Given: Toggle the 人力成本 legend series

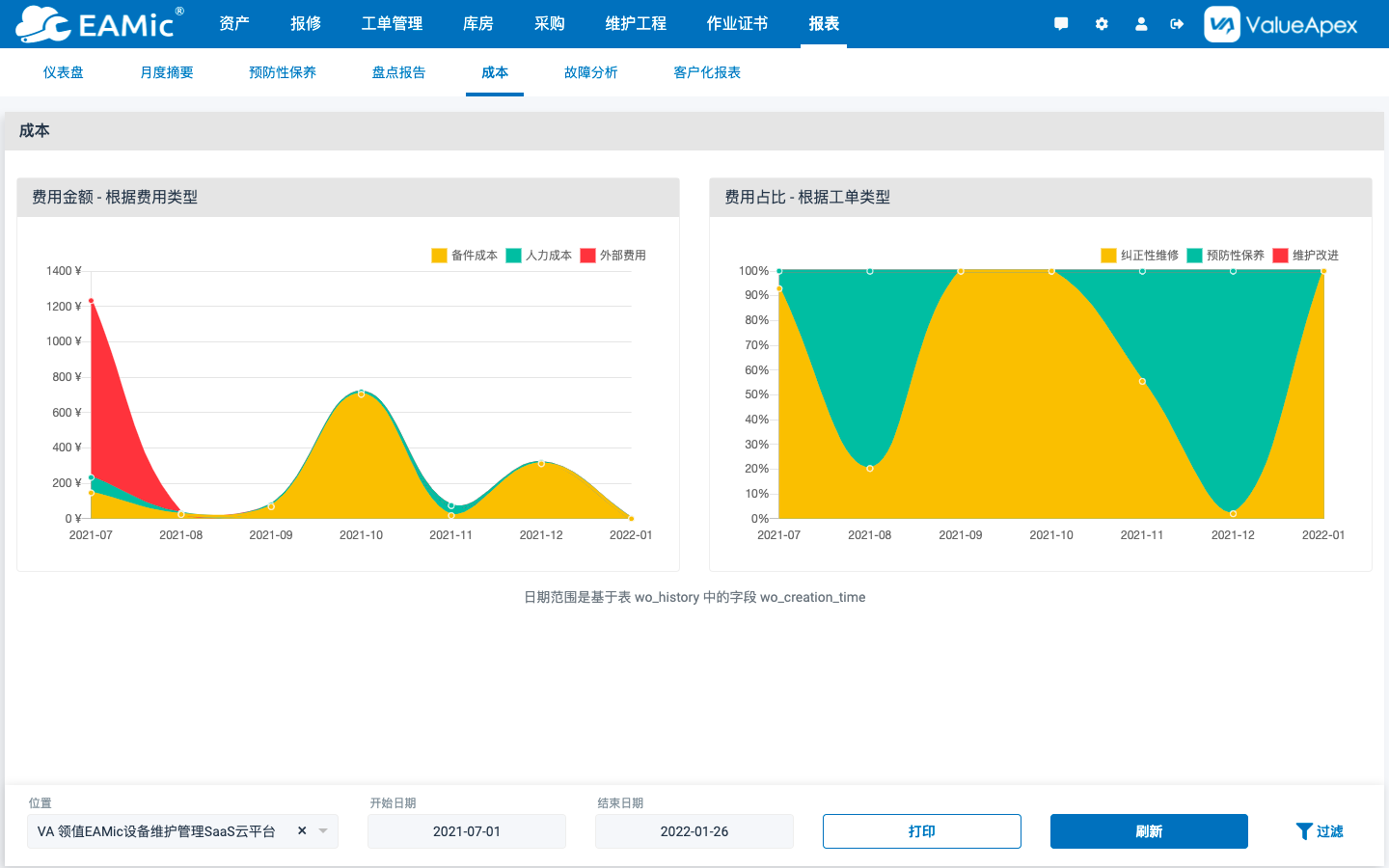Looking at the screenshot, I should click(x=538, y=256).
